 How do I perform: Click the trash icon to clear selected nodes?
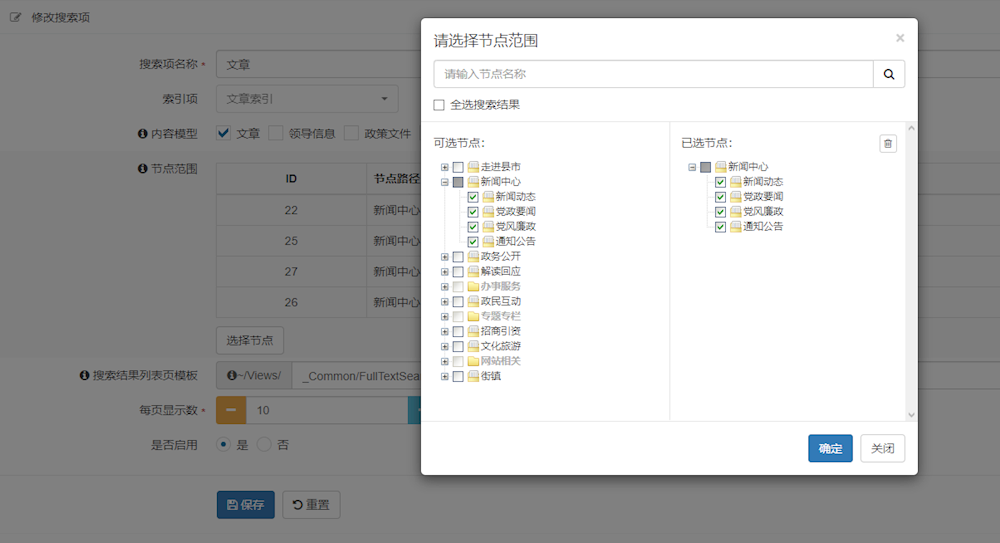click(888, 144)
